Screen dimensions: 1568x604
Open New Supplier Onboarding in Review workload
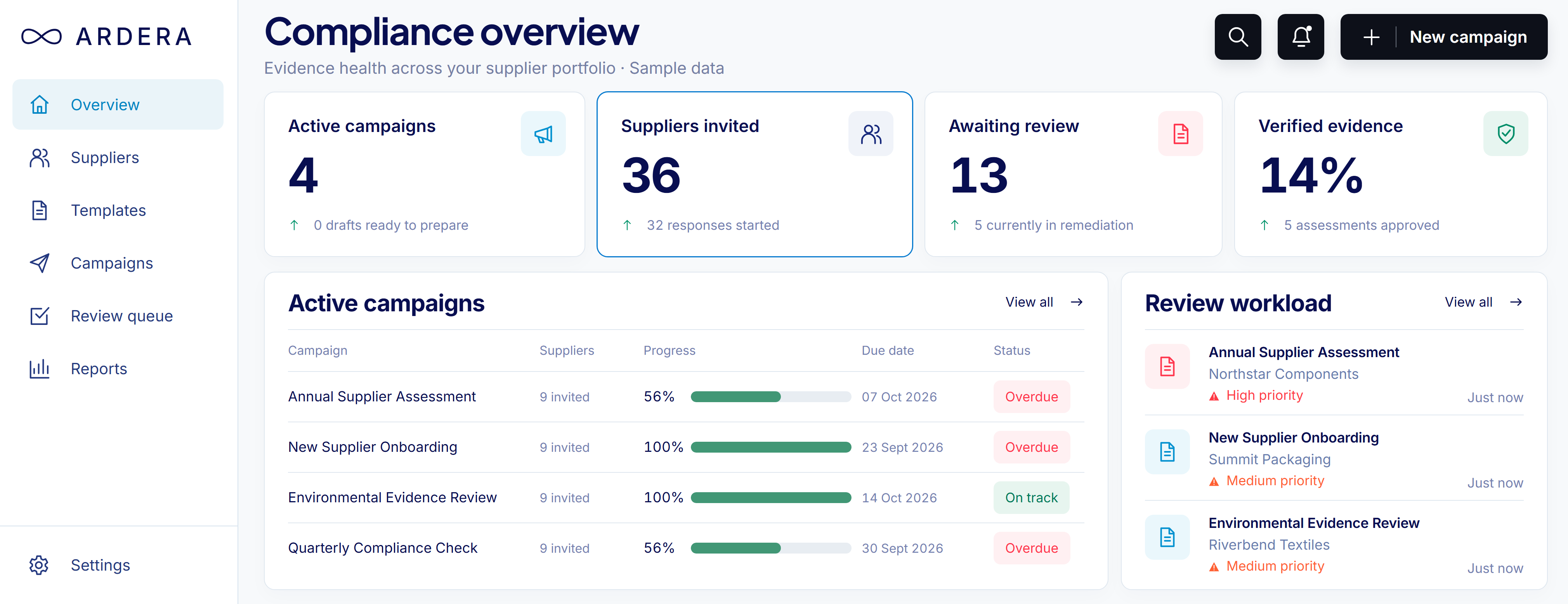pos(1334,458)
